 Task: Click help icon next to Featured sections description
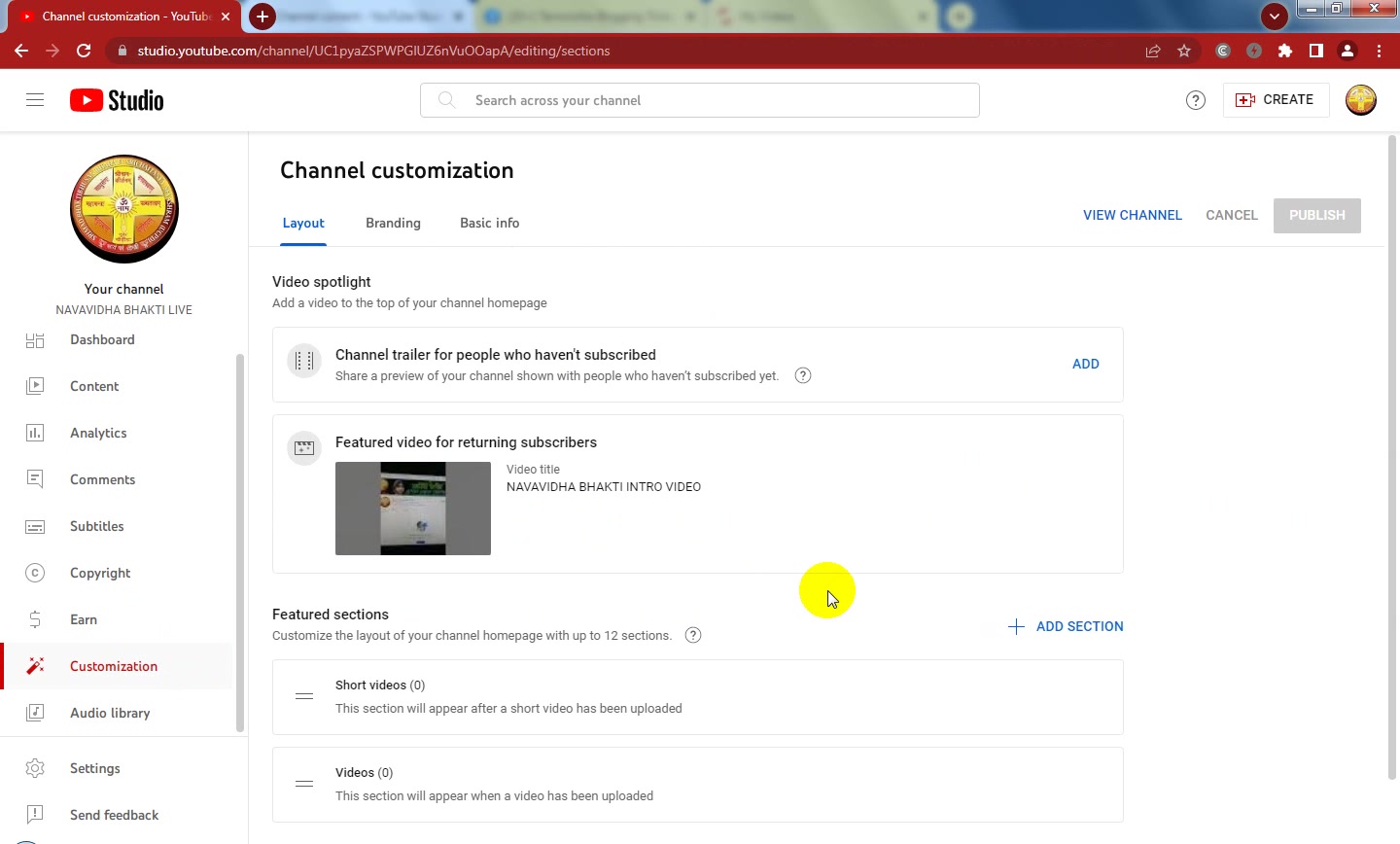693,635
